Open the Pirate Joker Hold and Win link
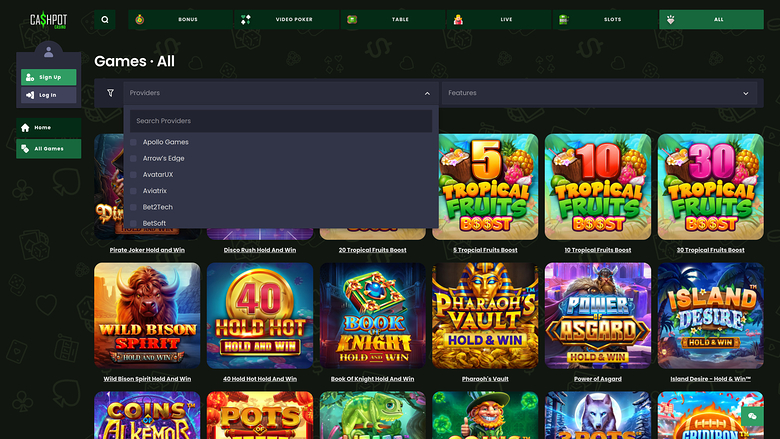 [x=147, y=250]
